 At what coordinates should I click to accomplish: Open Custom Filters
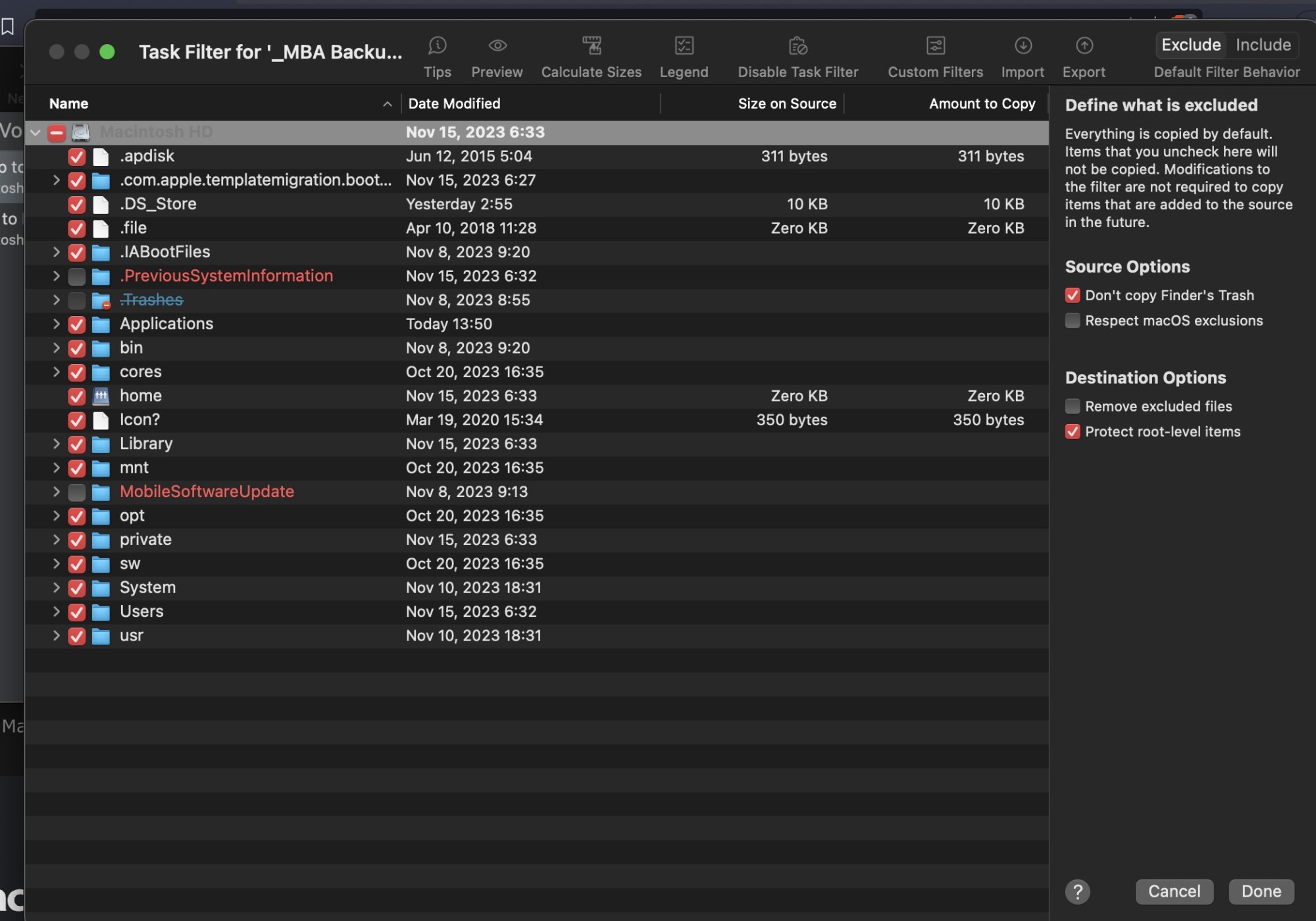click(x=934, y=55)
